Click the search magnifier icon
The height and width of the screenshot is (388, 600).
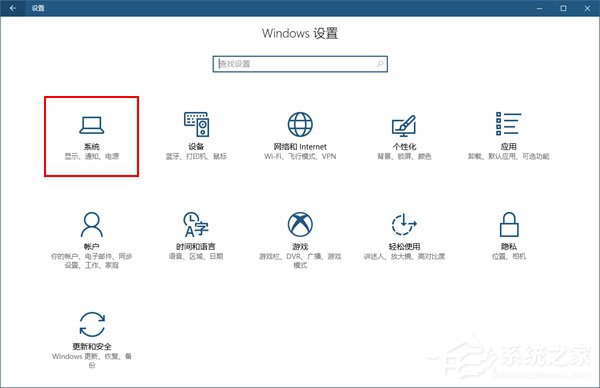(380, 64)
